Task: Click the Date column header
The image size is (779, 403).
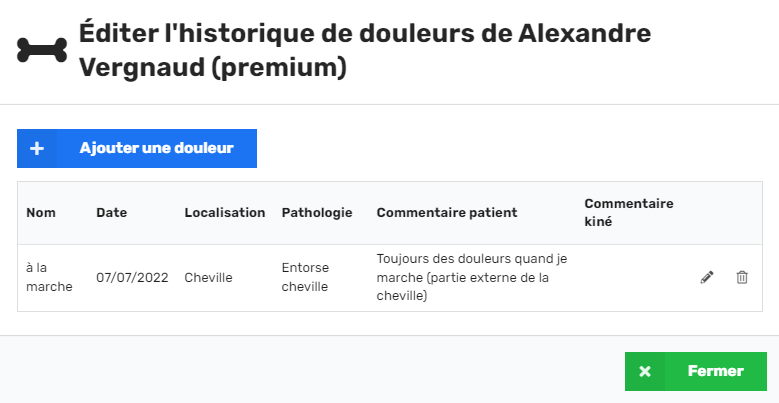Action: (x=112, y=213)
